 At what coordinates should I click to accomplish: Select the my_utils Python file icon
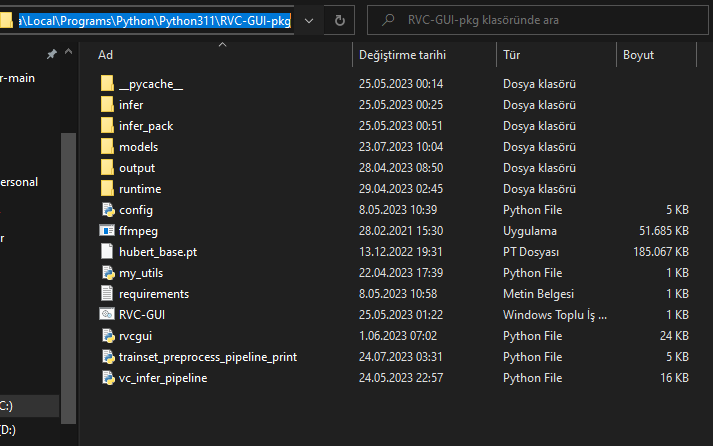[108, 273]
